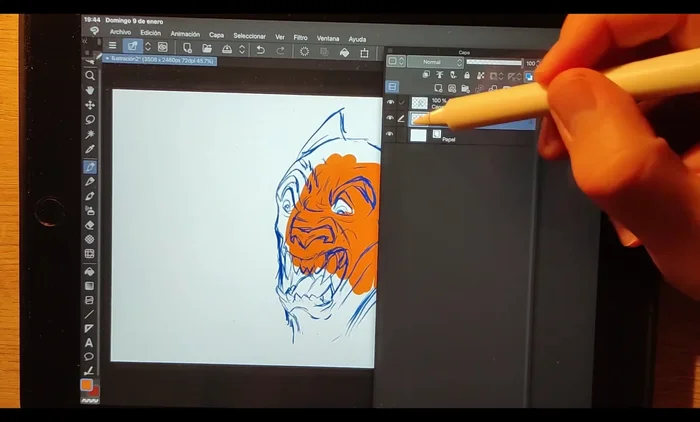Toggle visibility of the top 100% layer
700x422 pixels.
click(390, 102)
